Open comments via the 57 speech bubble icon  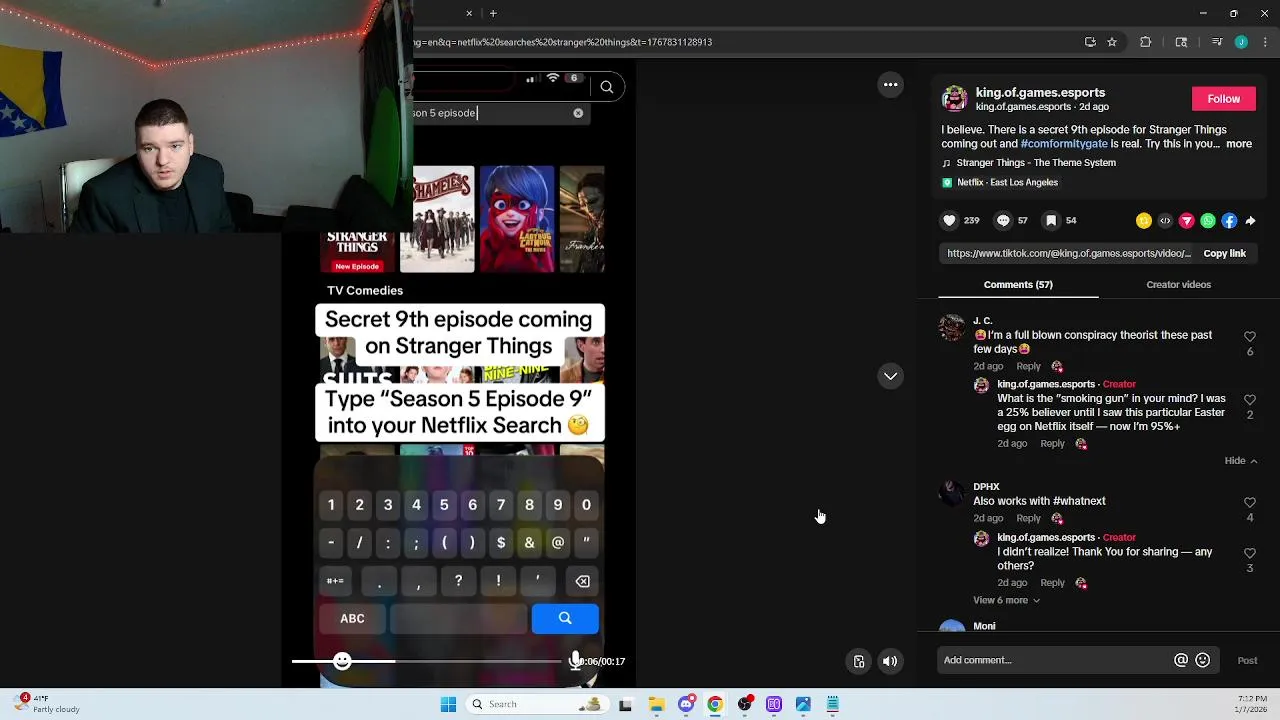point(1003,220)
